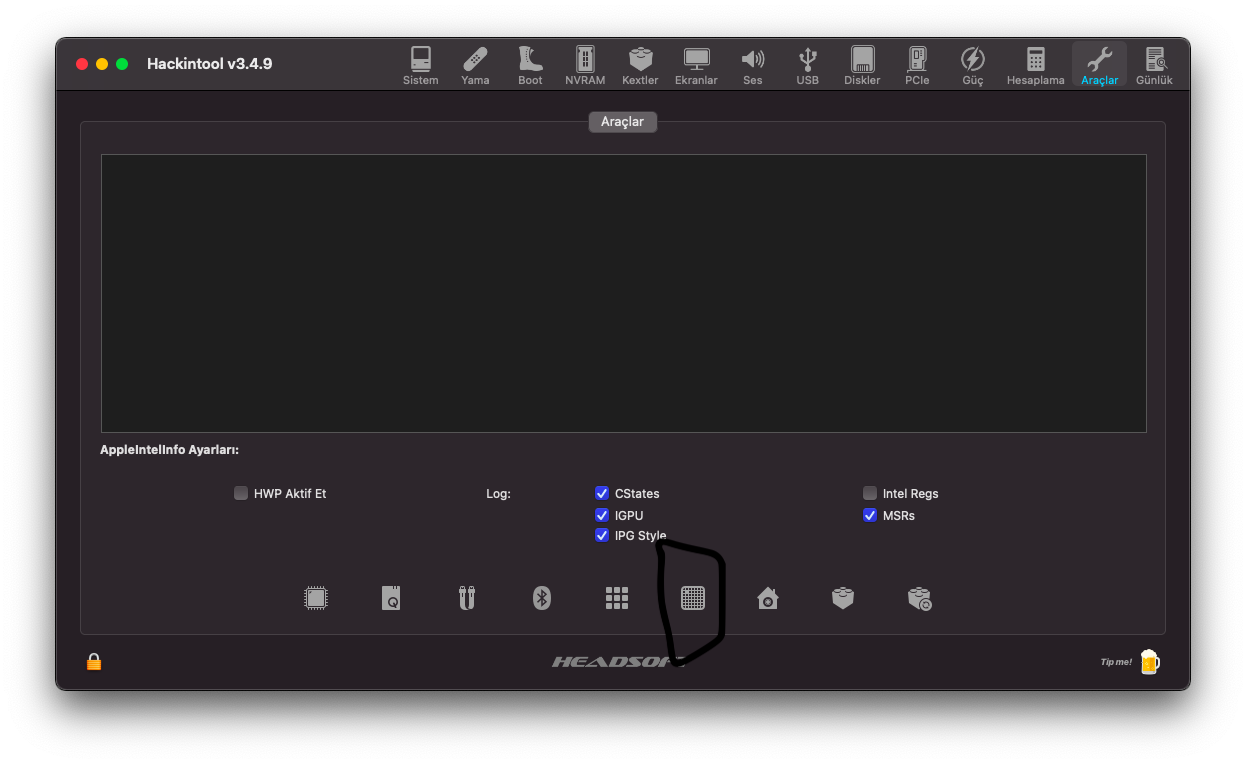Disable the MSRs log checkbox

coord(870,515)
